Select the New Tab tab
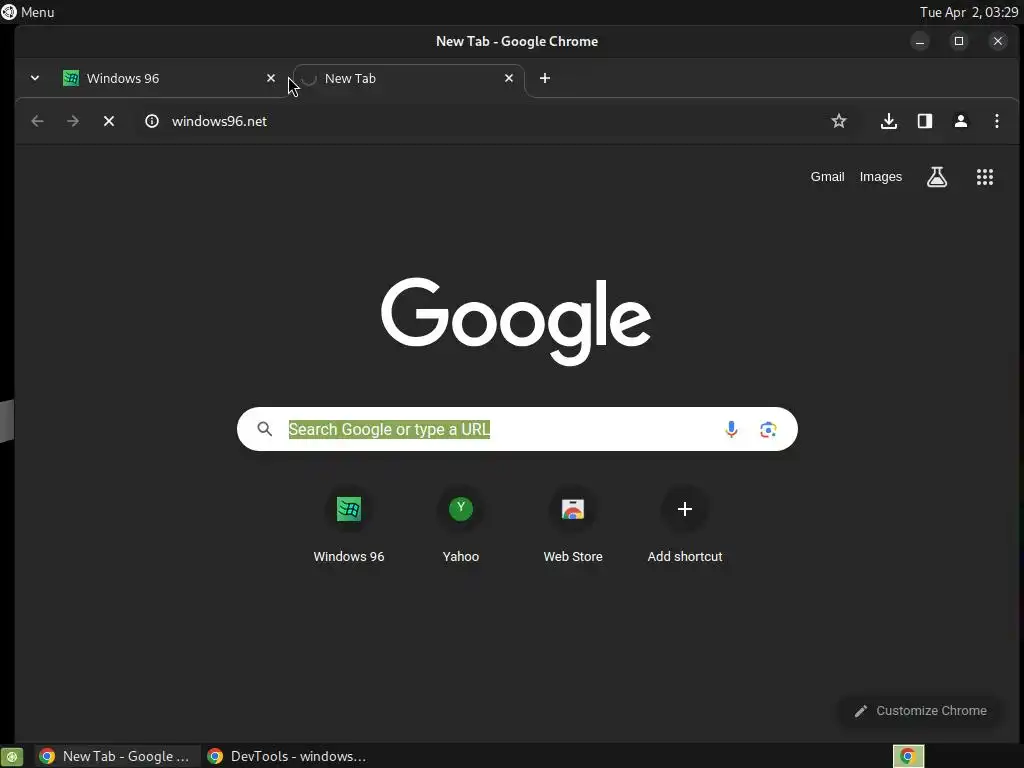Image resolution: width=1024 pixels, height=768 pixels. pos(409,78)
